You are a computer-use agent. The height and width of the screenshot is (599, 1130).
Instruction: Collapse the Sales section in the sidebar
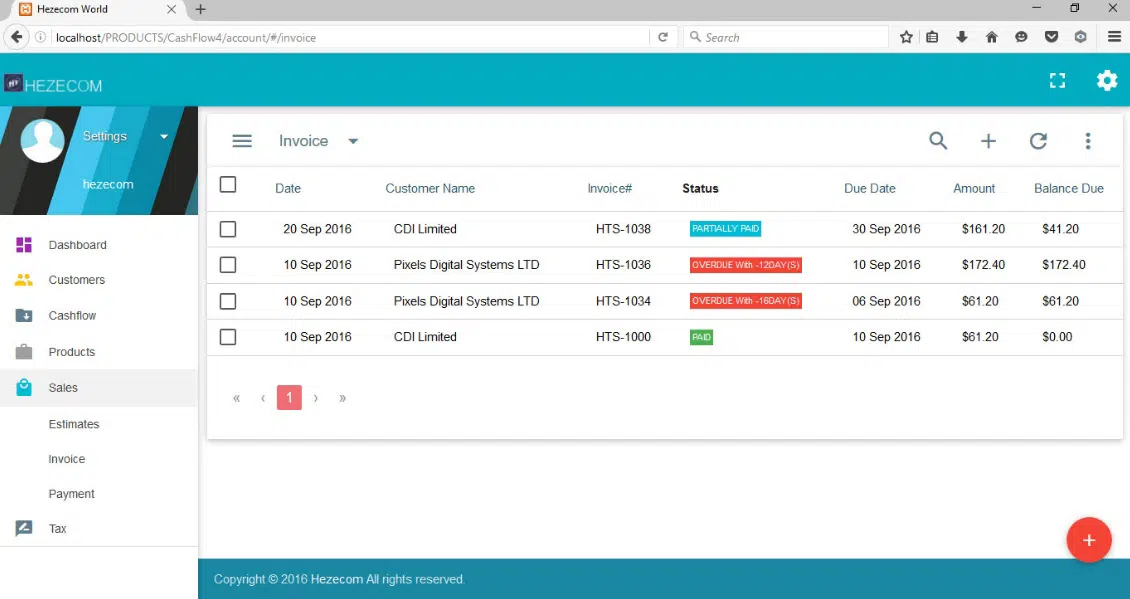(63, 388)
